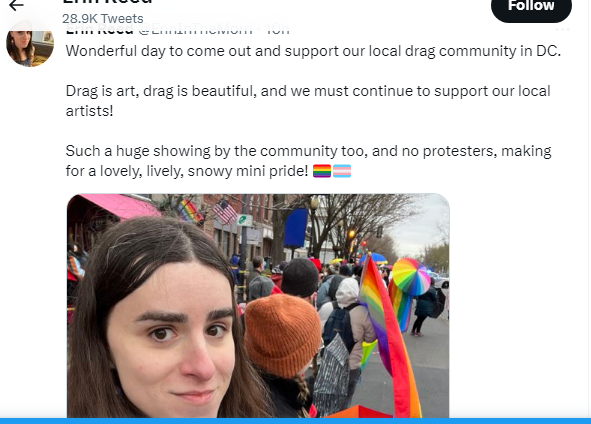Click the pink awning in the photo

pos(114,206)
